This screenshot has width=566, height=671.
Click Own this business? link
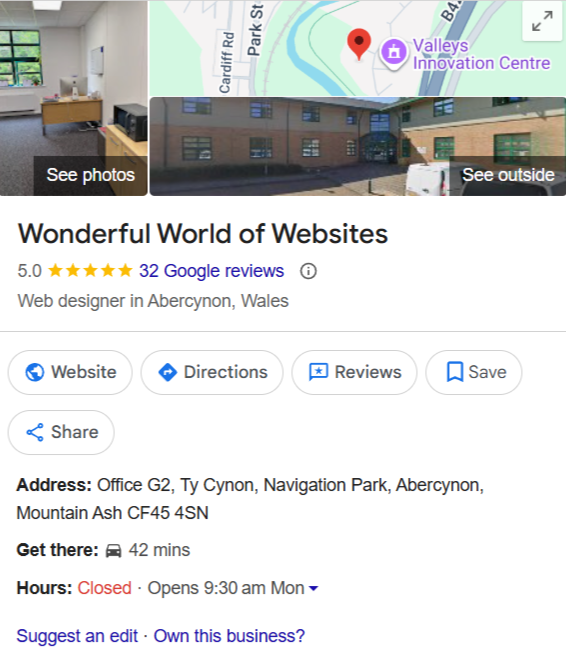(229, 636)
